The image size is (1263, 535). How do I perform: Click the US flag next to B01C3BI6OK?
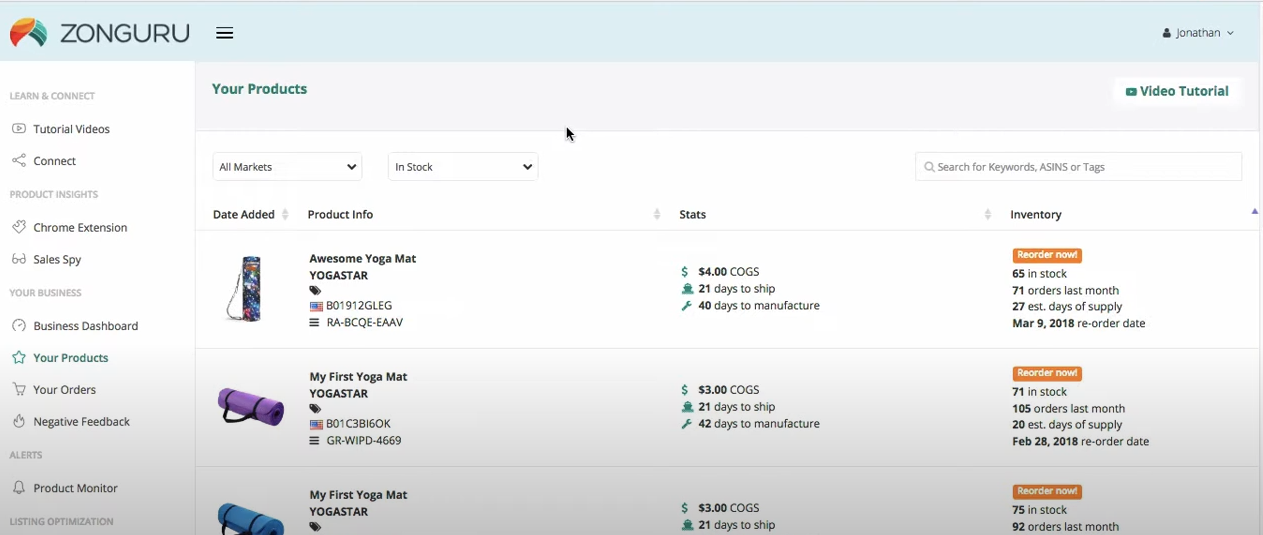click(x=316, y=425)
